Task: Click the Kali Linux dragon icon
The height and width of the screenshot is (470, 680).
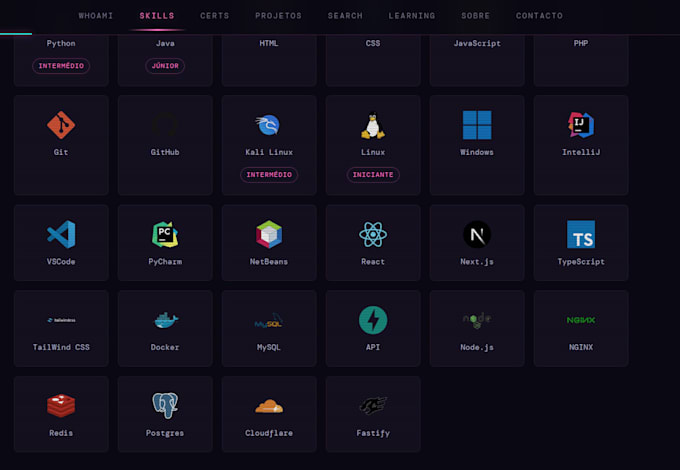Action: (x=268, y=125)
